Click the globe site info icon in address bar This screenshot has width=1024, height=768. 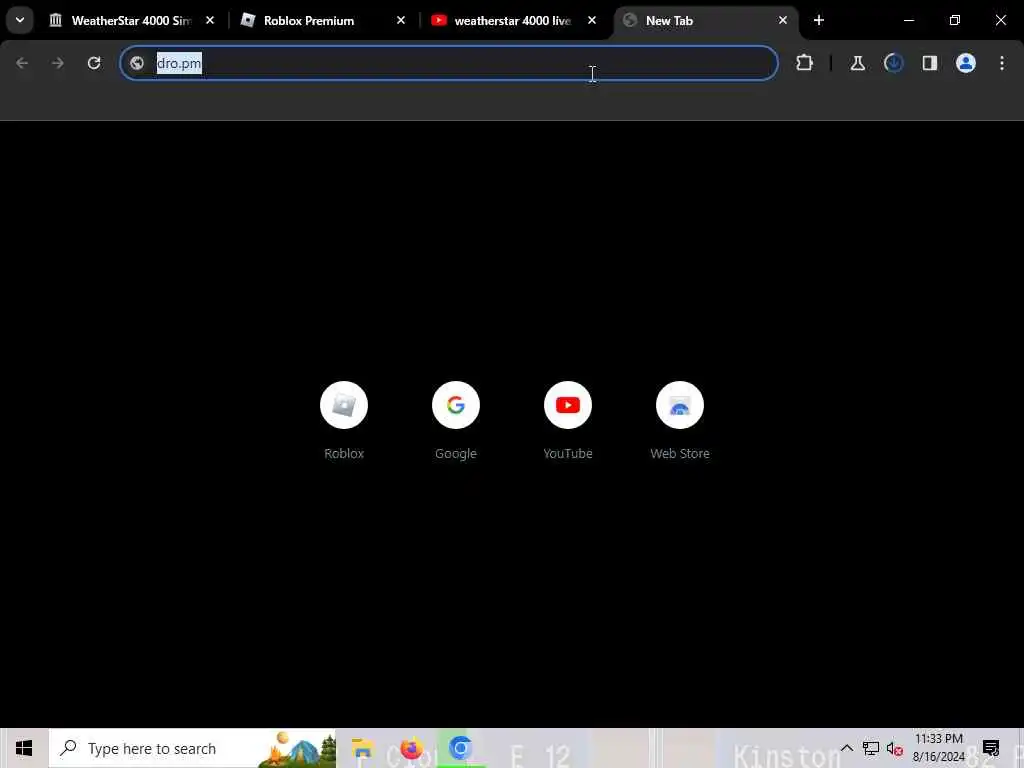point(137,63)
